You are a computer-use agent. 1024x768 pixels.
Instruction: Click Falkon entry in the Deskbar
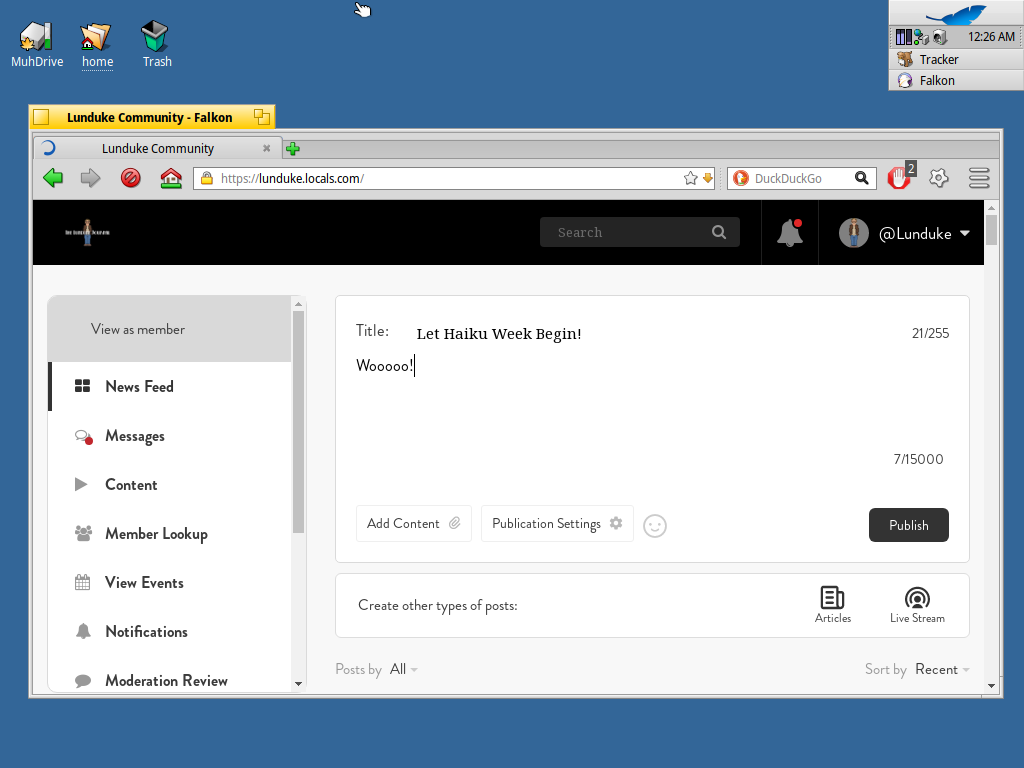(956, 80)
